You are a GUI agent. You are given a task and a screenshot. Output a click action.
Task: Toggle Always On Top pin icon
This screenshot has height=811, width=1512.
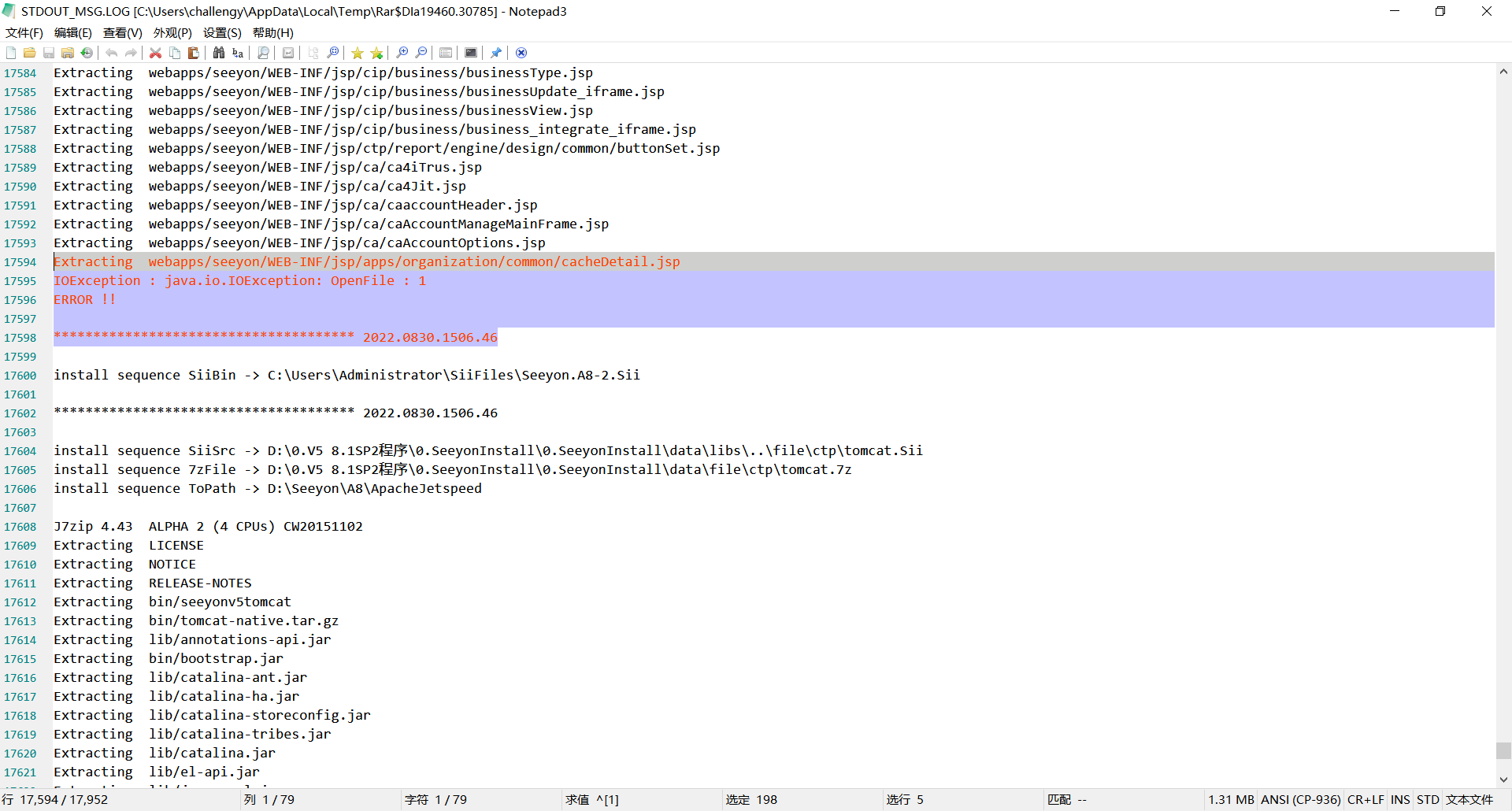pyautogui.click(x=496, y=53)
